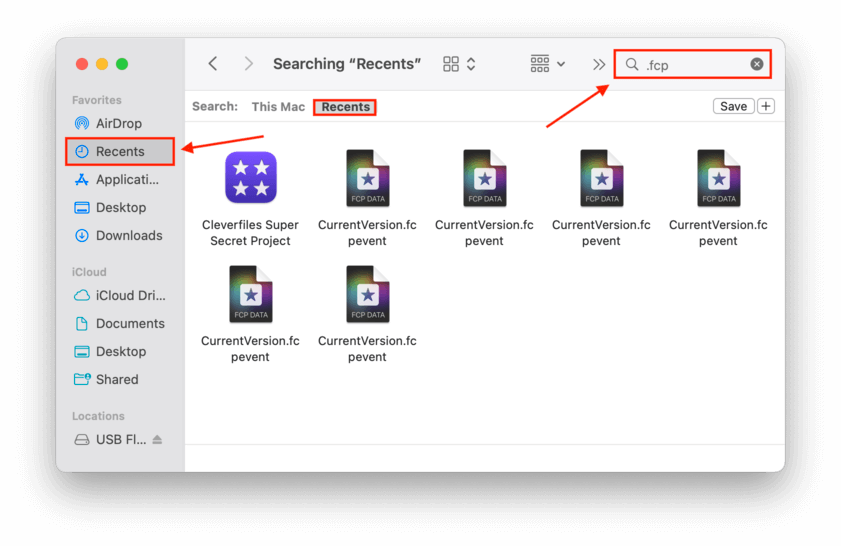Open Desktop under iCloud
Image resolution: width=841 pixels, height=546 pixels.
coord(120,351)
